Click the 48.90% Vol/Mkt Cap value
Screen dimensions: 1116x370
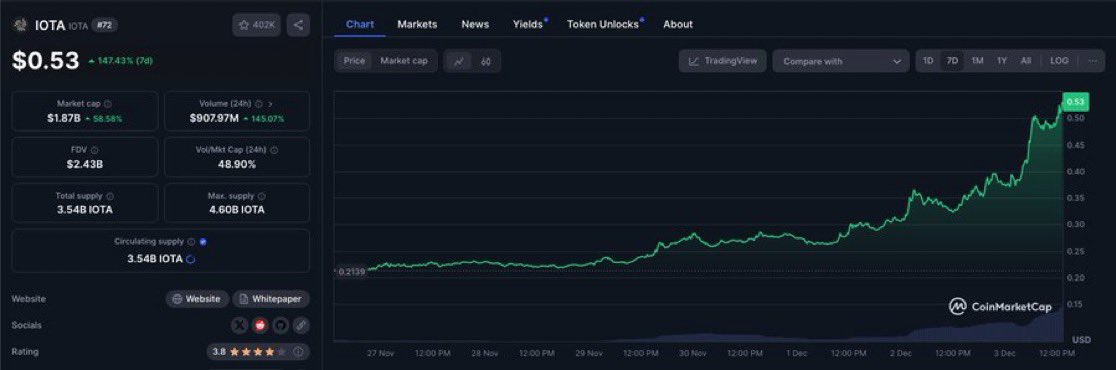[x=236, y=164]
